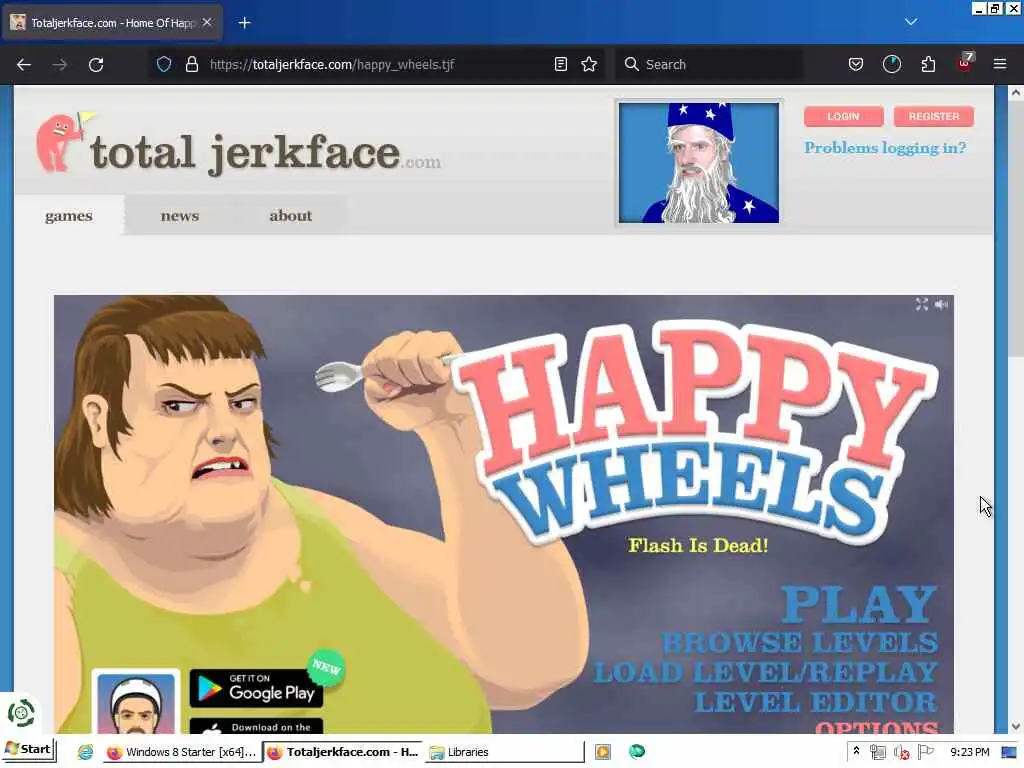Select the news navigation tab
Image resolution: width=1024 pixels, height=768 pixels.
coord(180,216)
